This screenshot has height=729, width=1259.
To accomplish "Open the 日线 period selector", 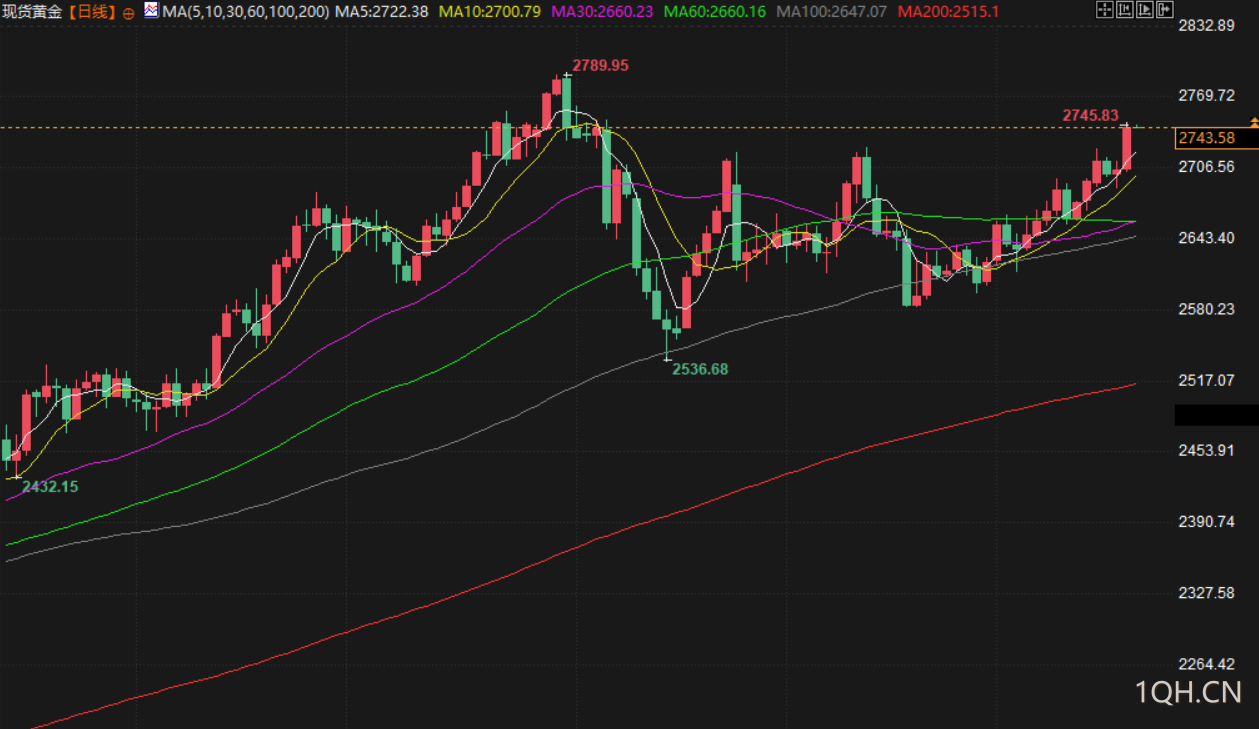I will (x=93, y=12).
